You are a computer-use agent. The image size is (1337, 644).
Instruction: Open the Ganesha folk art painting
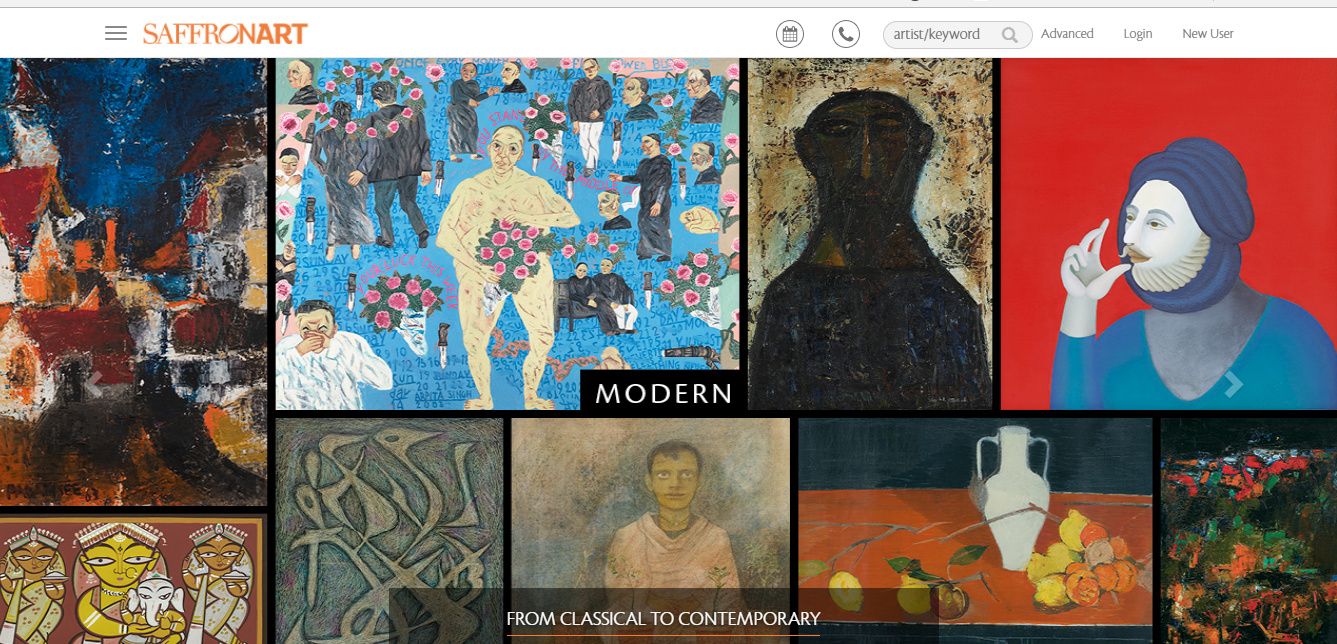[x=133, y=579]
